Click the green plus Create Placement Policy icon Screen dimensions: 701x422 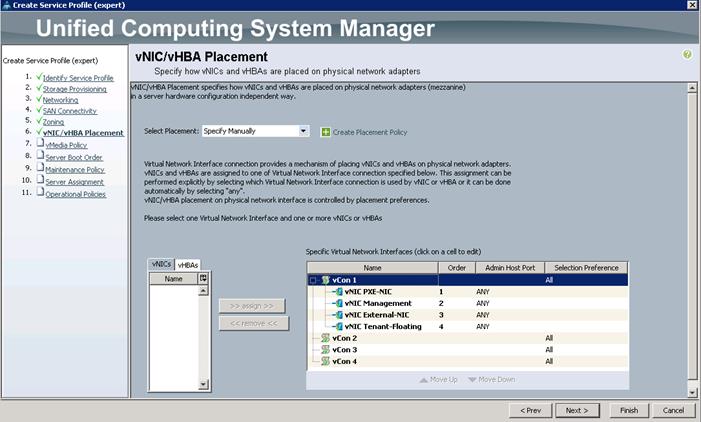tap(326, 132)
